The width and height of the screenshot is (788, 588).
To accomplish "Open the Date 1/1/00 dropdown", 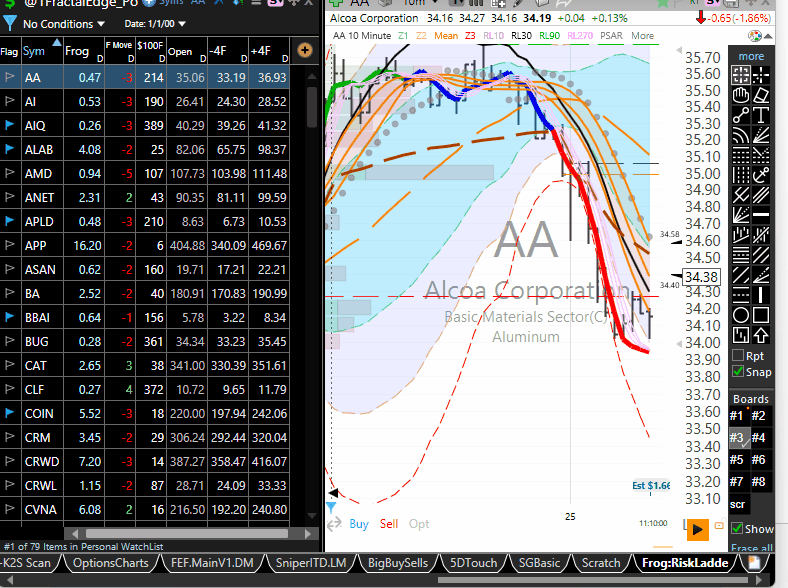I will coord(155,24).
